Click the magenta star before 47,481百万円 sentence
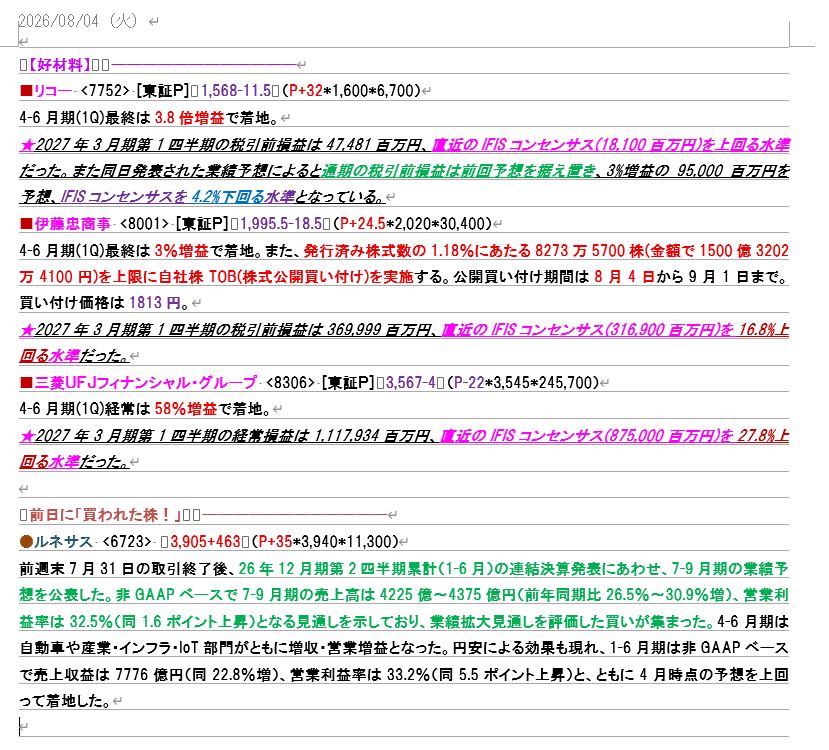Image resolution: width=829 pixels, height=750 pixels. [27, 145]
